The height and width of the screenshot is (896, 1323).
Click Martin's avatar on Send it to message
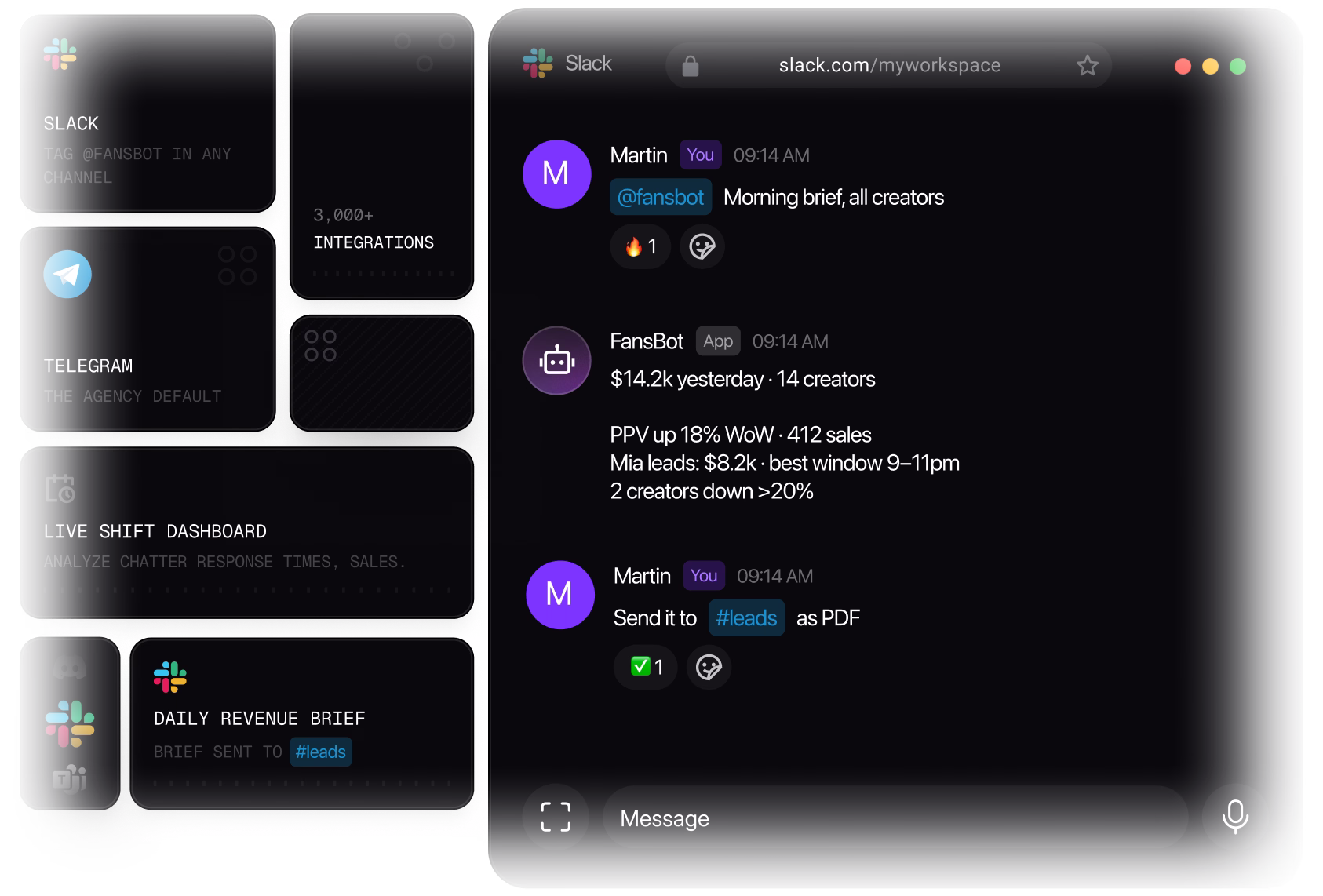click(x=559, y=595)
